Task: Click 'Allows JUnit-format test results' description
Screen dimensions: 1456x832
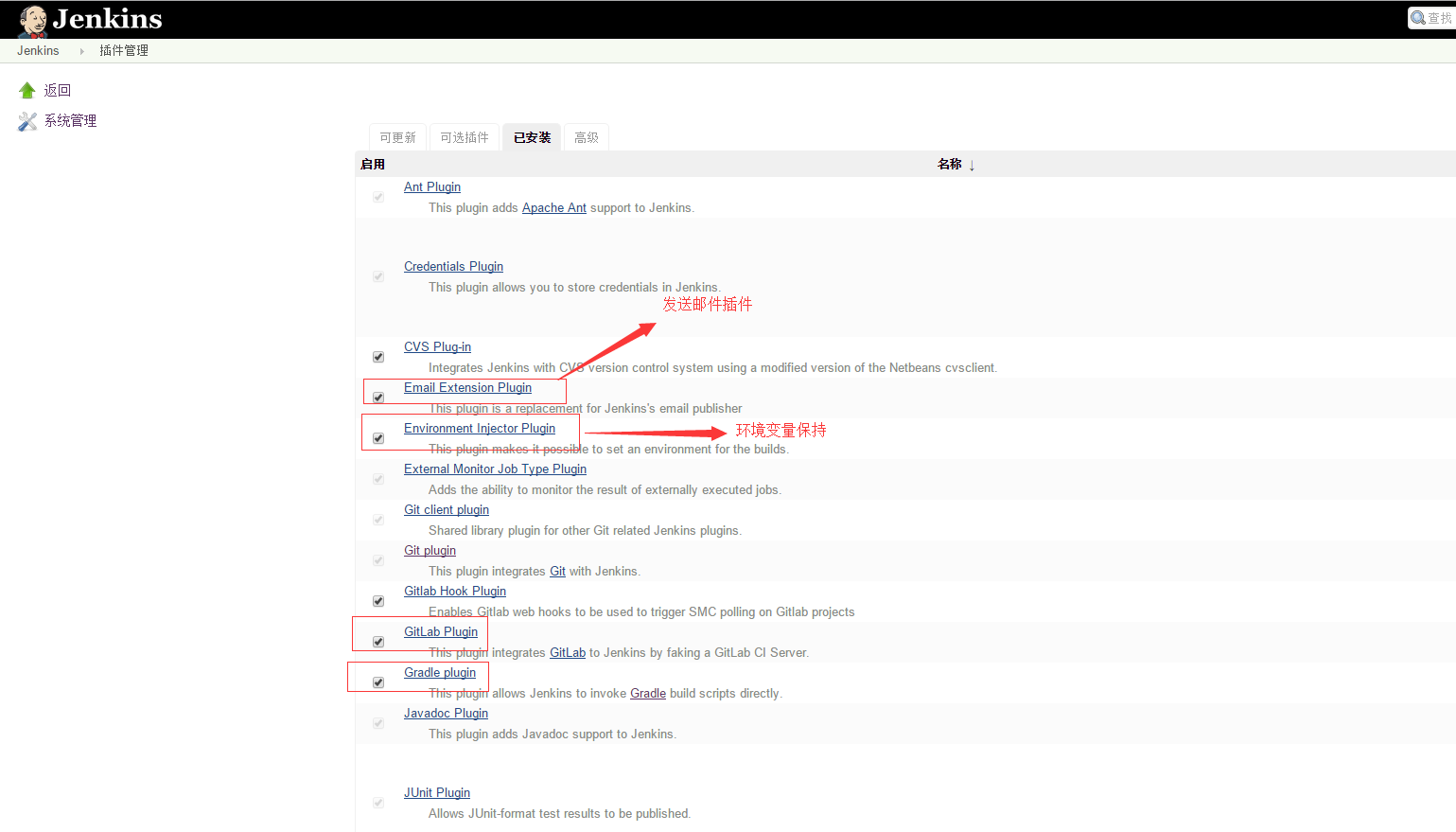Action: (x=559, y=814)
